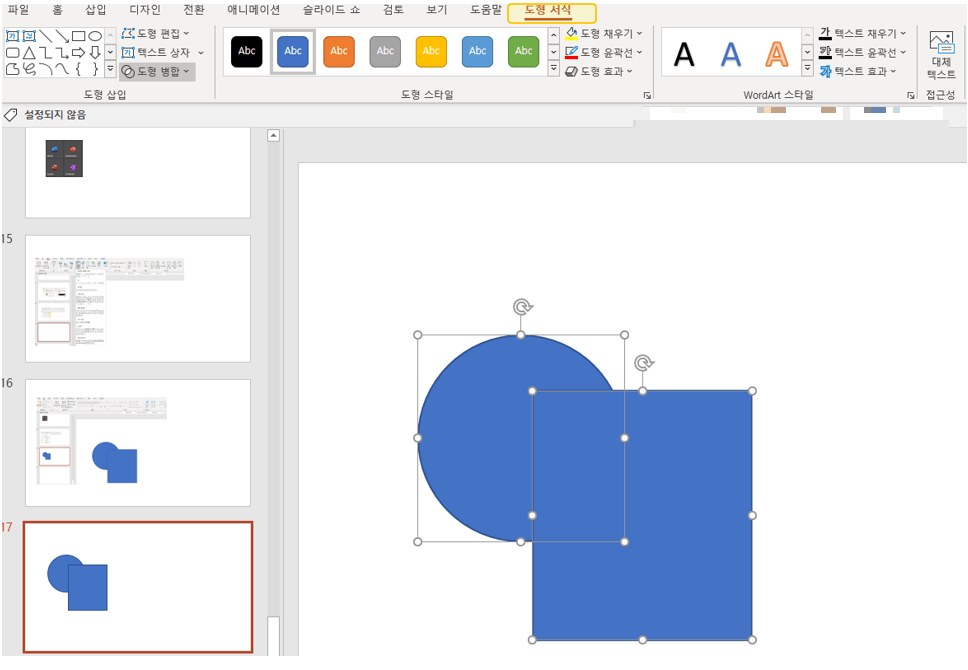Pick the Line Arrow shape
This screenshot has height=670, width=968.
[62, 36]
